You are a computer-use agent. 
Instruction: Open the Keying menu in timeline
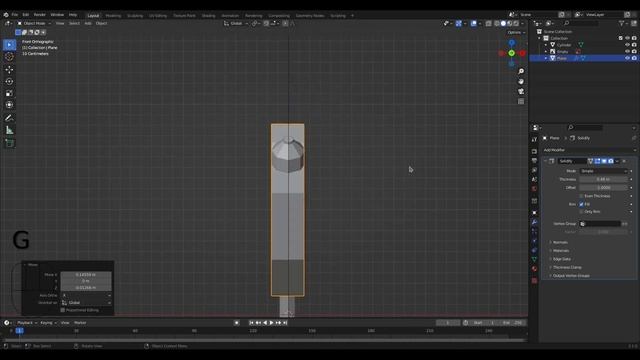click(48, 323)
